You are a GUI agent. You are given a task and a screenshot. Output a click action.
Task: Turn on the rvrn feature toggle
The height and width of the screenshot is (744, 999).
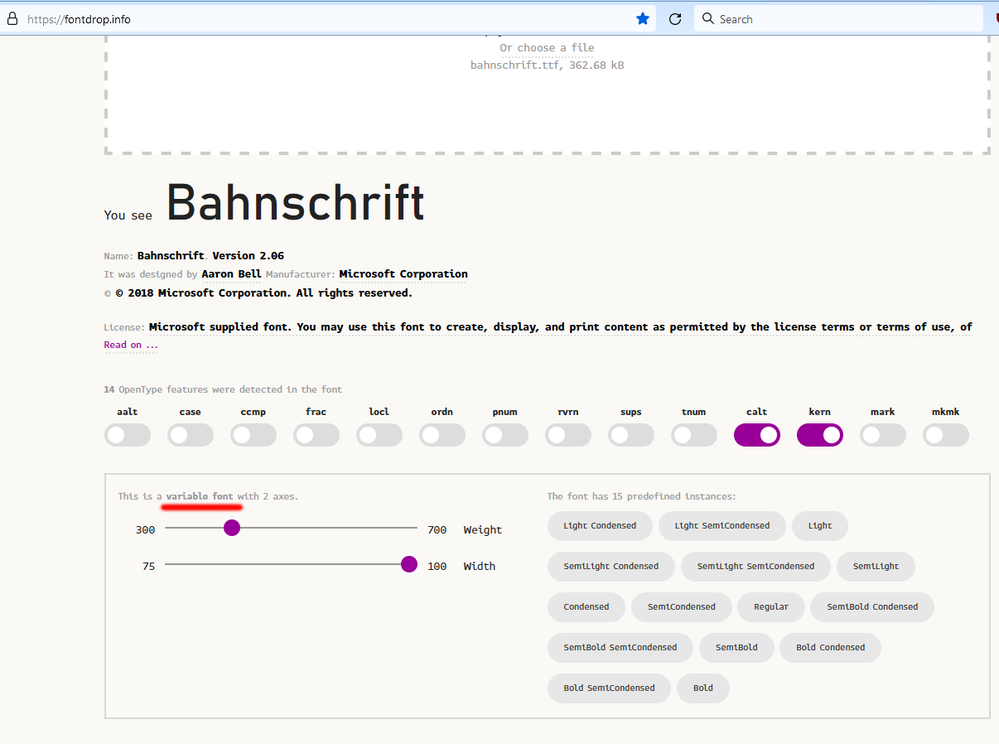(568, 435)
